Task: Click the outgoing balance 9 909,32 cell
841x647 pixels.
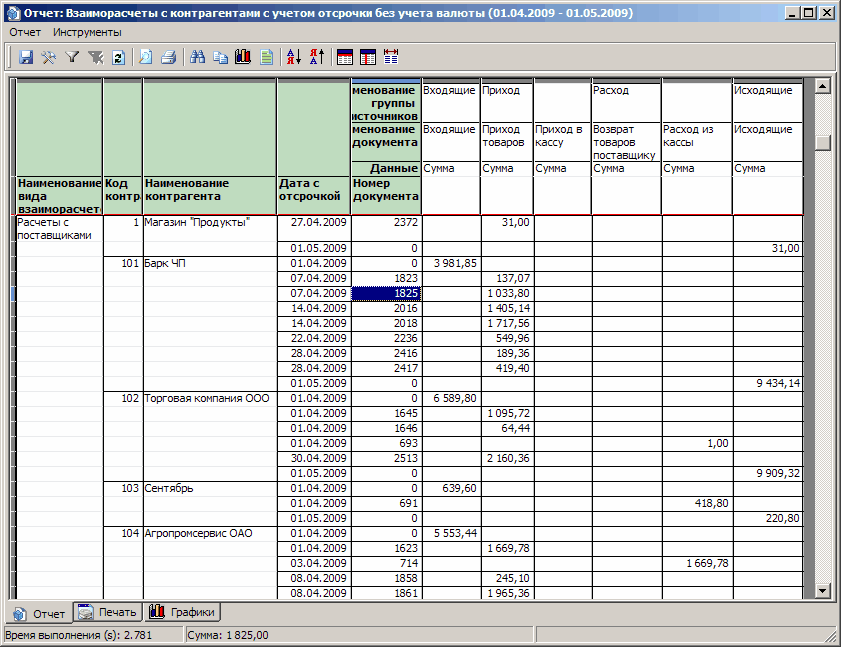Action: (x=768, y=474)
